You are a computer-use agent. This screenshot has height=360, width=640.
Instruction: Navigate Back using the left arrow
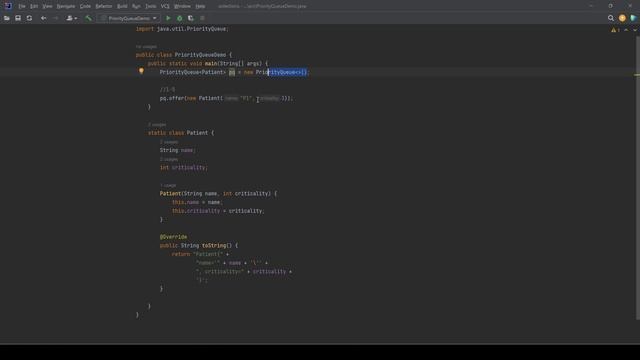point(43,18)
